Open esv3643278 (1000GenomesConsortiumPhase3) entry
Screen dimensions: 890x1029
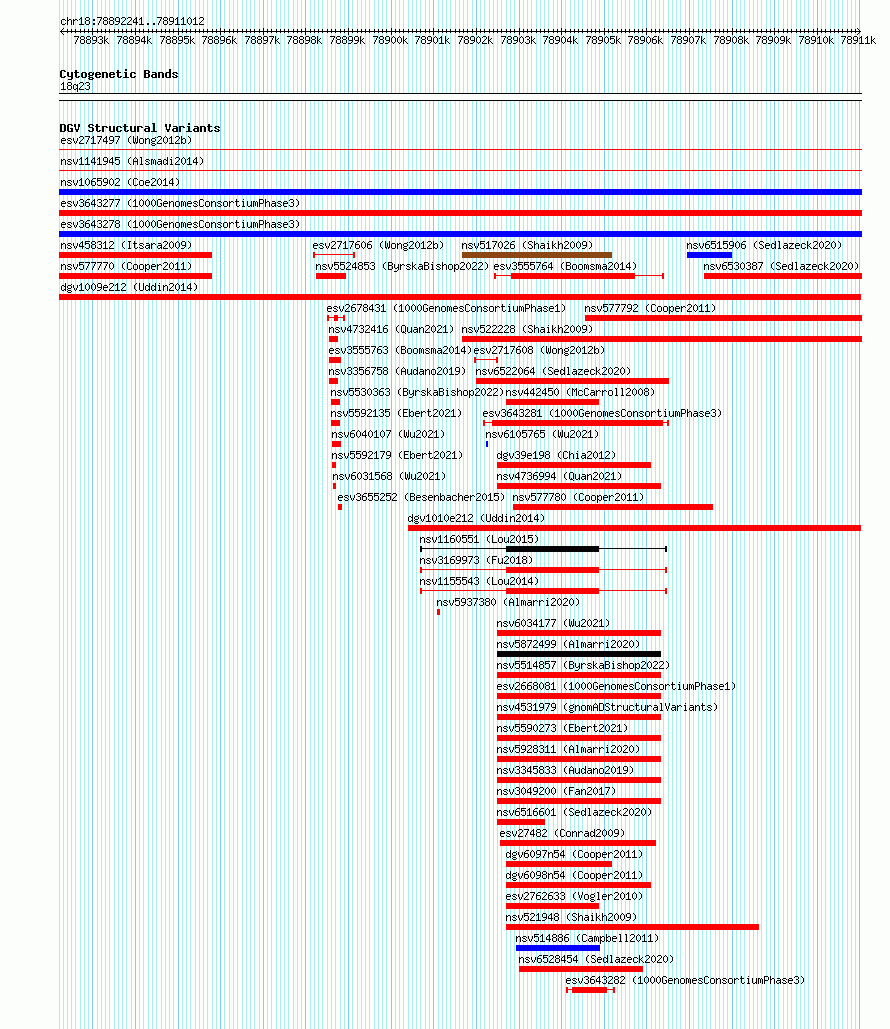tap(180, 224)
